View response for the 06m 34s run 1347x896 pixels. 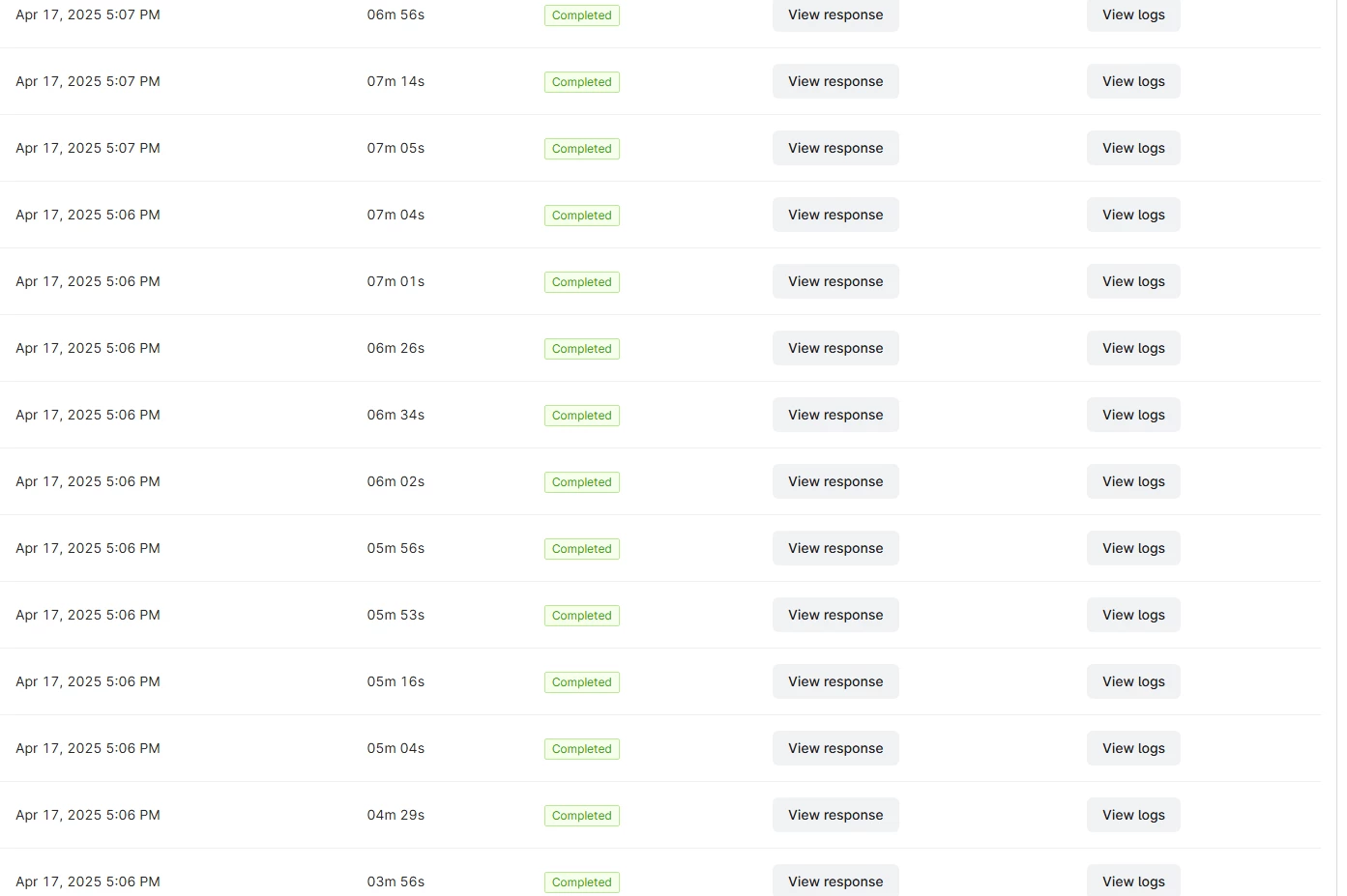click(835, 415)
